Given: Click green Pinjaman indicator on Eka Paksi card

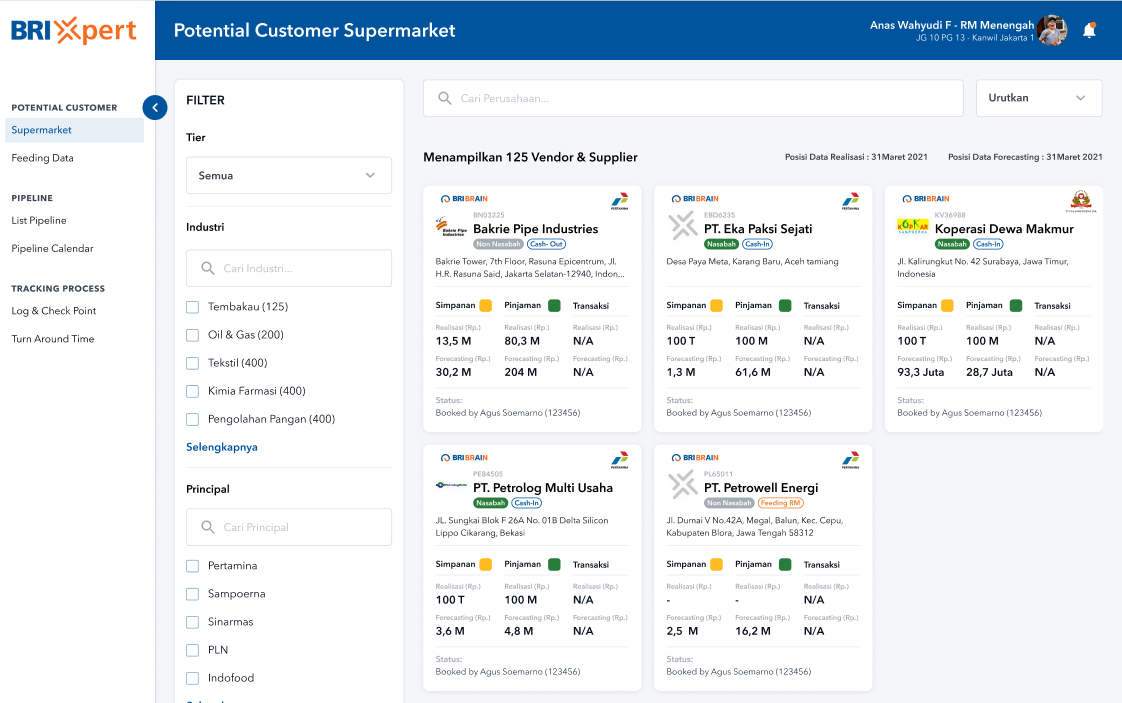Looking at the screenshot, I should point(785,306).
